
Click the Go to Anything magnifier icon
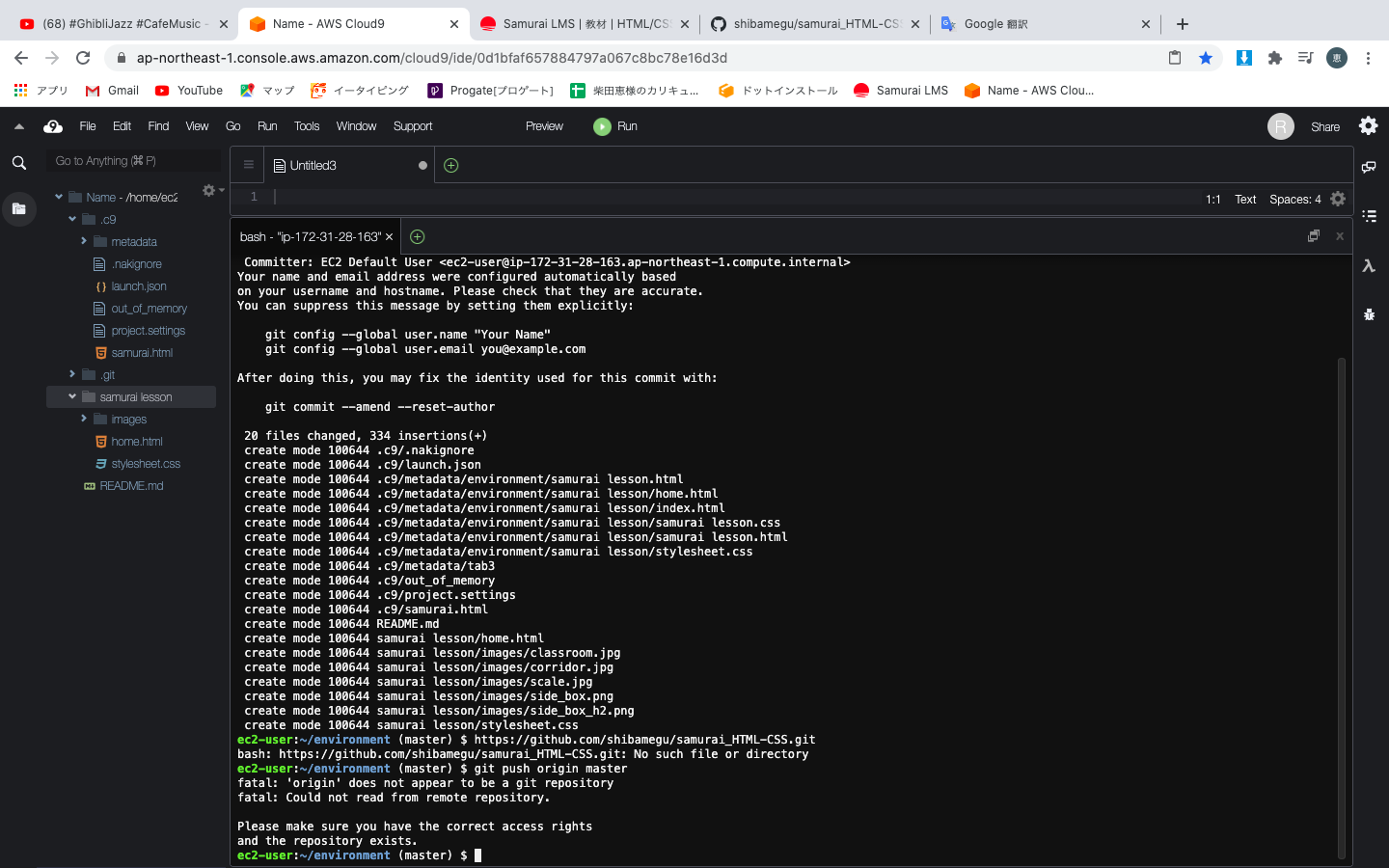pyautogui.click(x=18, y=162)
